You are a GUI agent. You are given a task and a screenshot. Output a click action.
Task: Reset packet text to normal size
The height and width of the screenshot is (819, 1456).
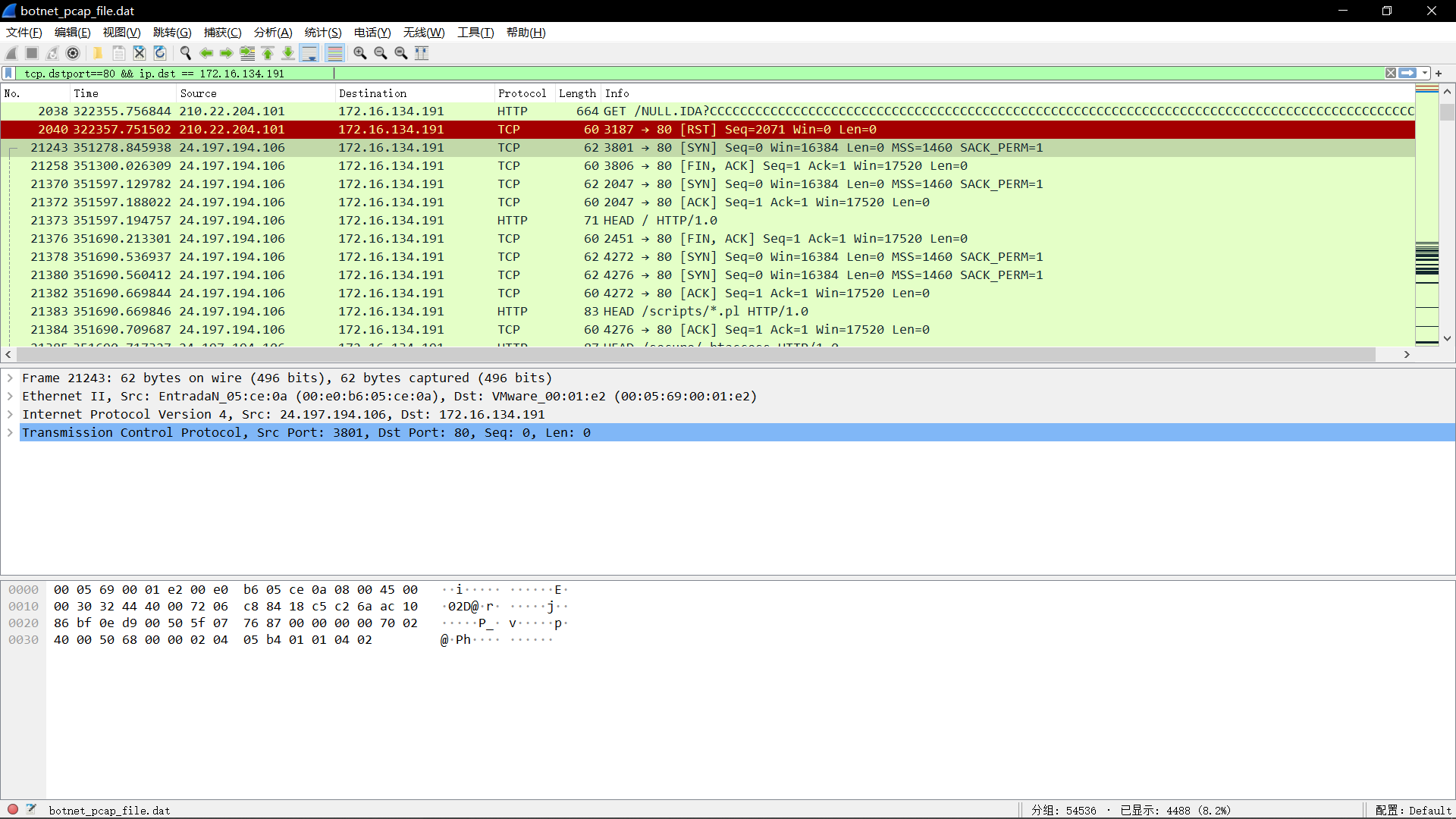click(x=401, y=53)
